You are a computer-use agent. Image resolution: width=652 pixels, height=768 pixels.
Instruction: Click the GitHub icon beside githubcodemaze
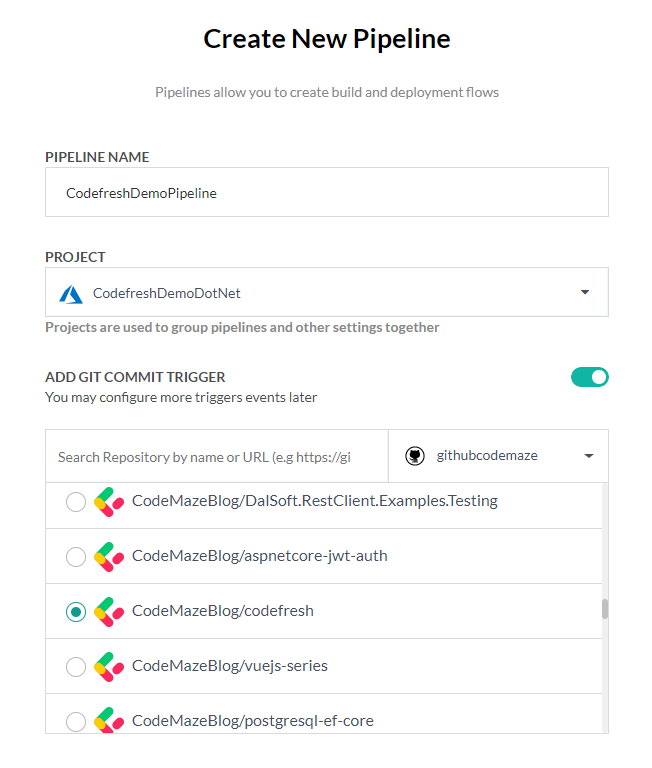point(415,456)
